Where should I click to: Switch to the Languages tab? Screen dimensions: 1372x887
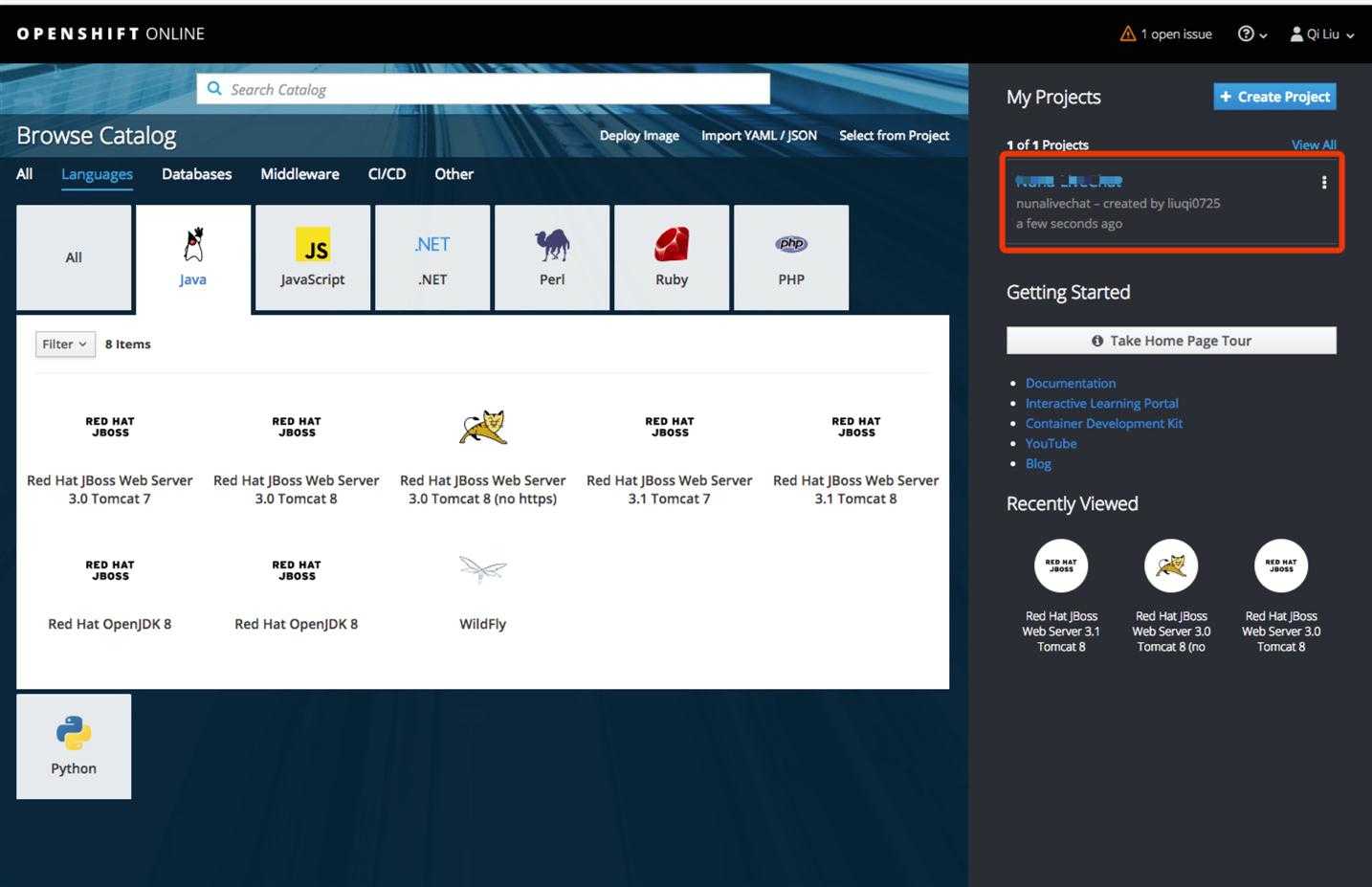tap(97, 174)
